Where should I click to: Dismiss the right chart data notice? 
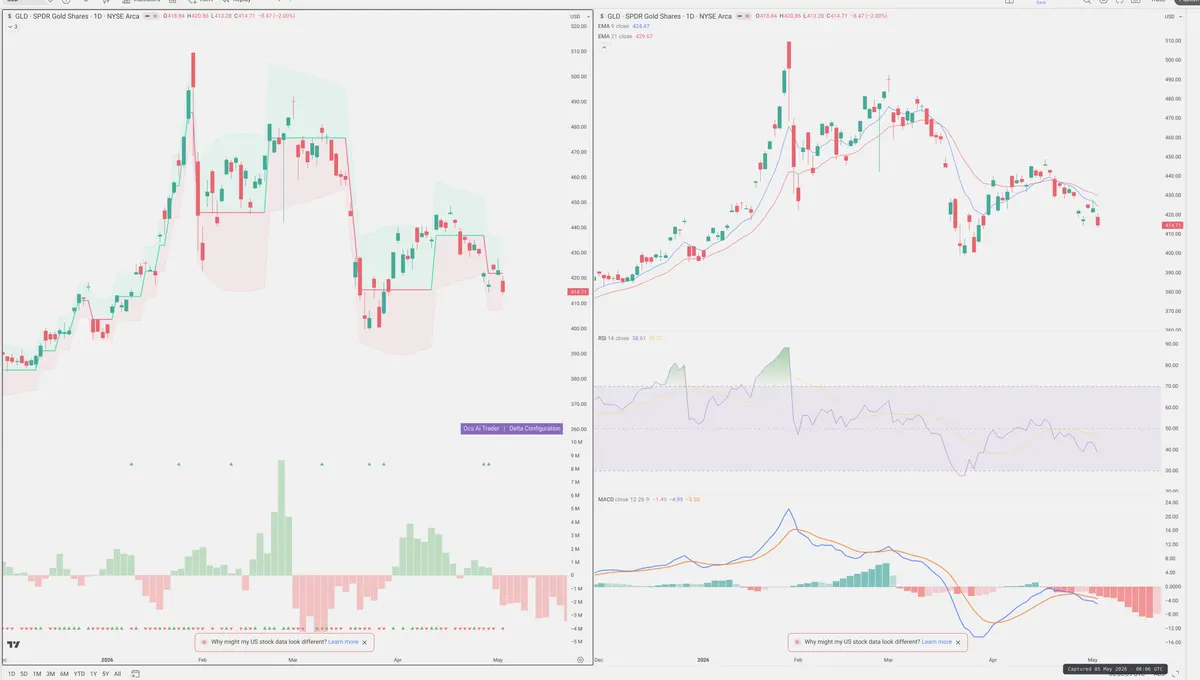click(x=959, y=642)
